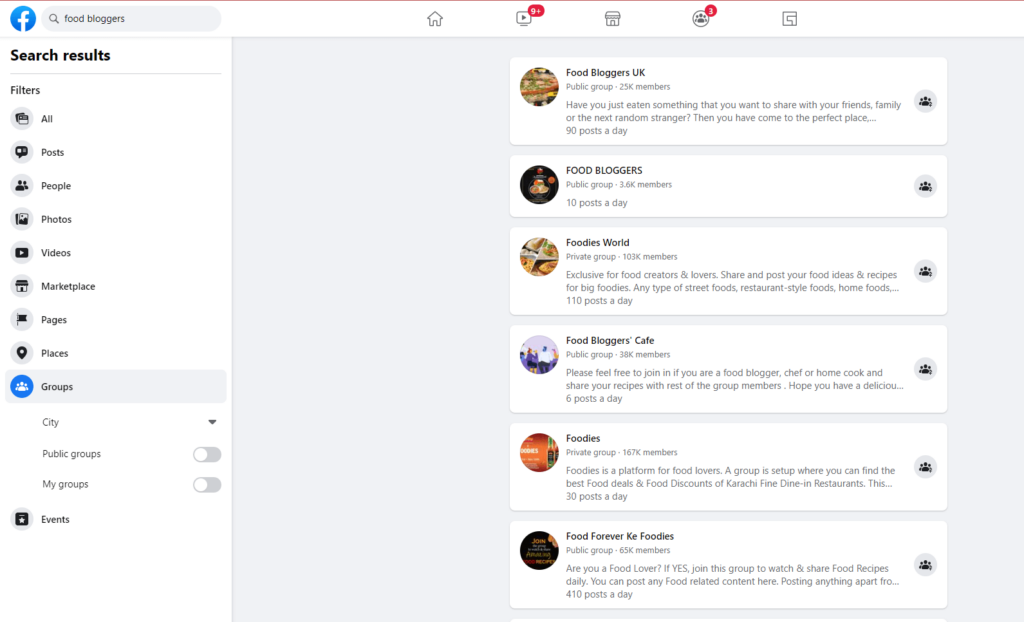Filter results by Events label
1024x622 pixels.
click(x=55, y=519)
